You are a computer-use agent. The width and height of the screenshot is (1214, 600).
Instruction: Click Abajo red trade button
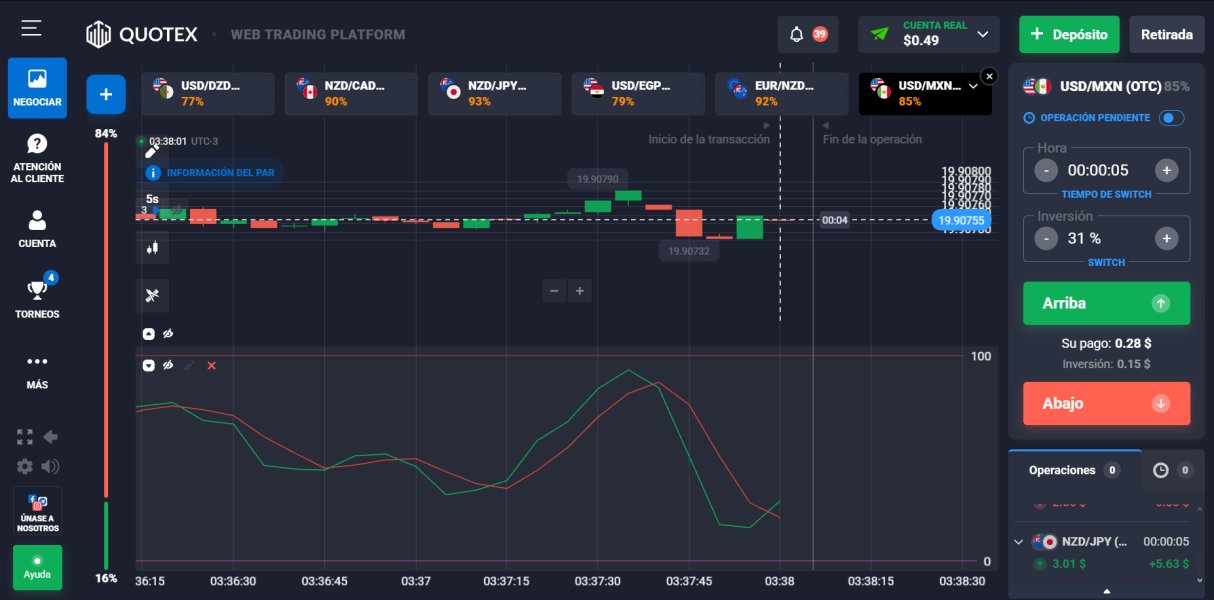click(x=1106, y=403)
